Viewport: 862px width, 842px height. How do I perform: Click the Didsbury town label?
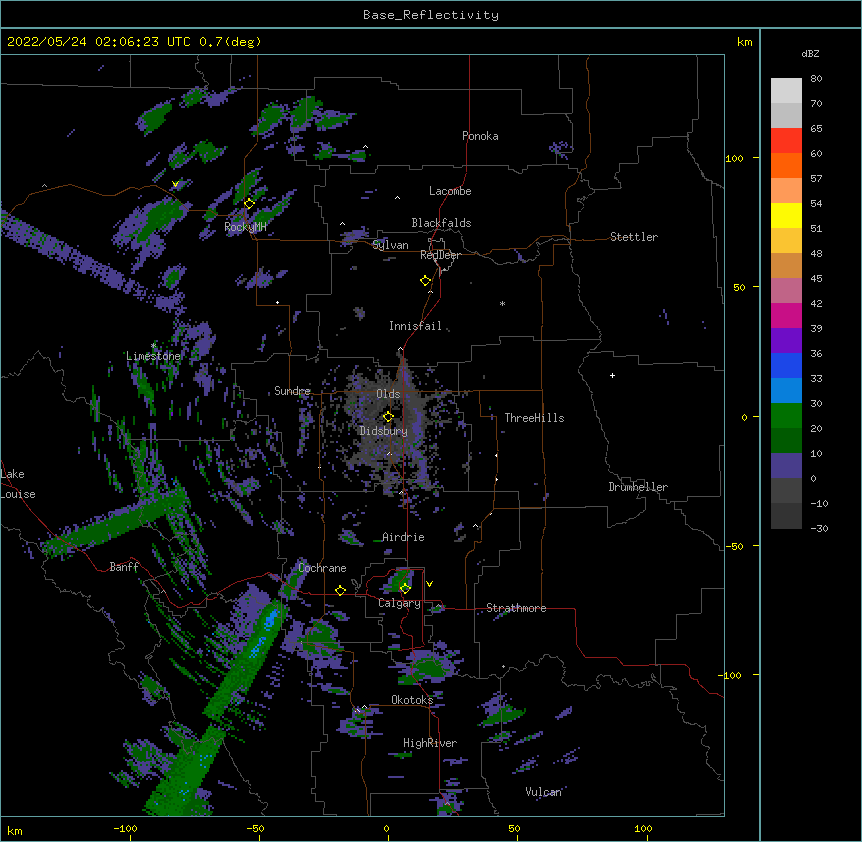[383, 431]
